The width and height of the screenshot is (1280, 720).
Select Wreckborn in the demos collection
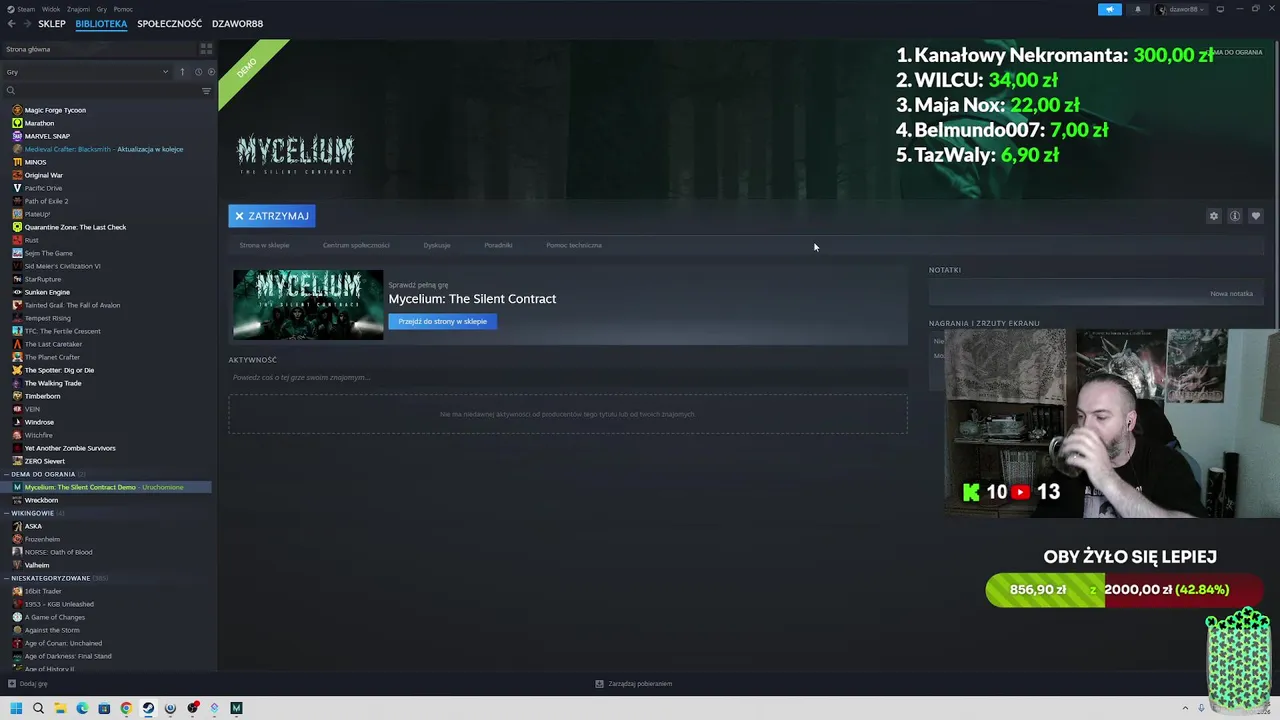point(41,500)
